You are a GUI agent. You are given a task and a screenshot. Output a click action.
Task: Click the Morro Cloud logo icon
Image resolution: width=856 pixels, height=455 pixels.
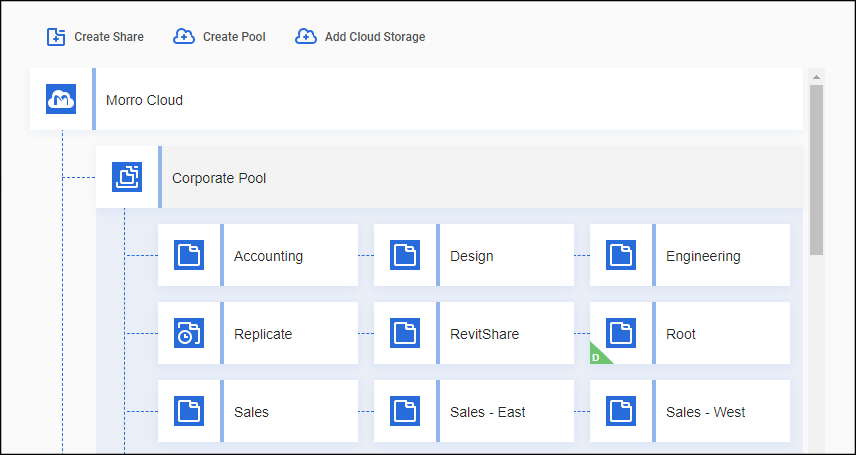[x=61, y=99]
